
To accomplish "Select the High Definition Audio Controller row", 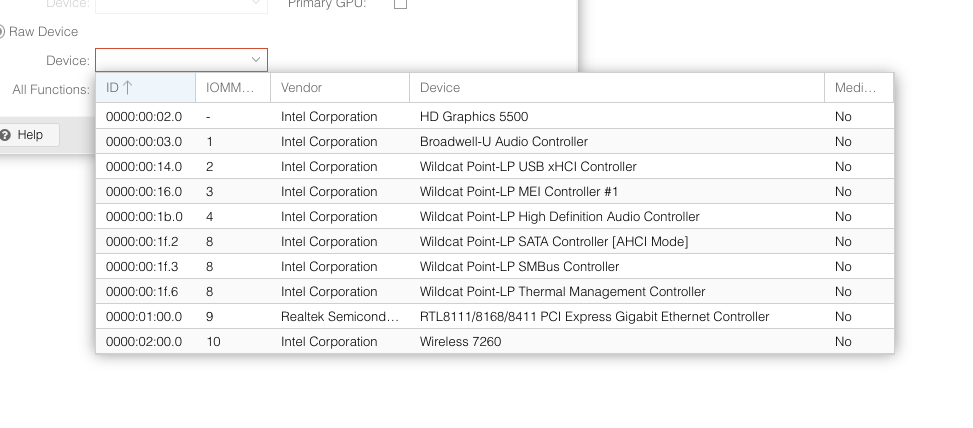I will (x=559, y=217).
